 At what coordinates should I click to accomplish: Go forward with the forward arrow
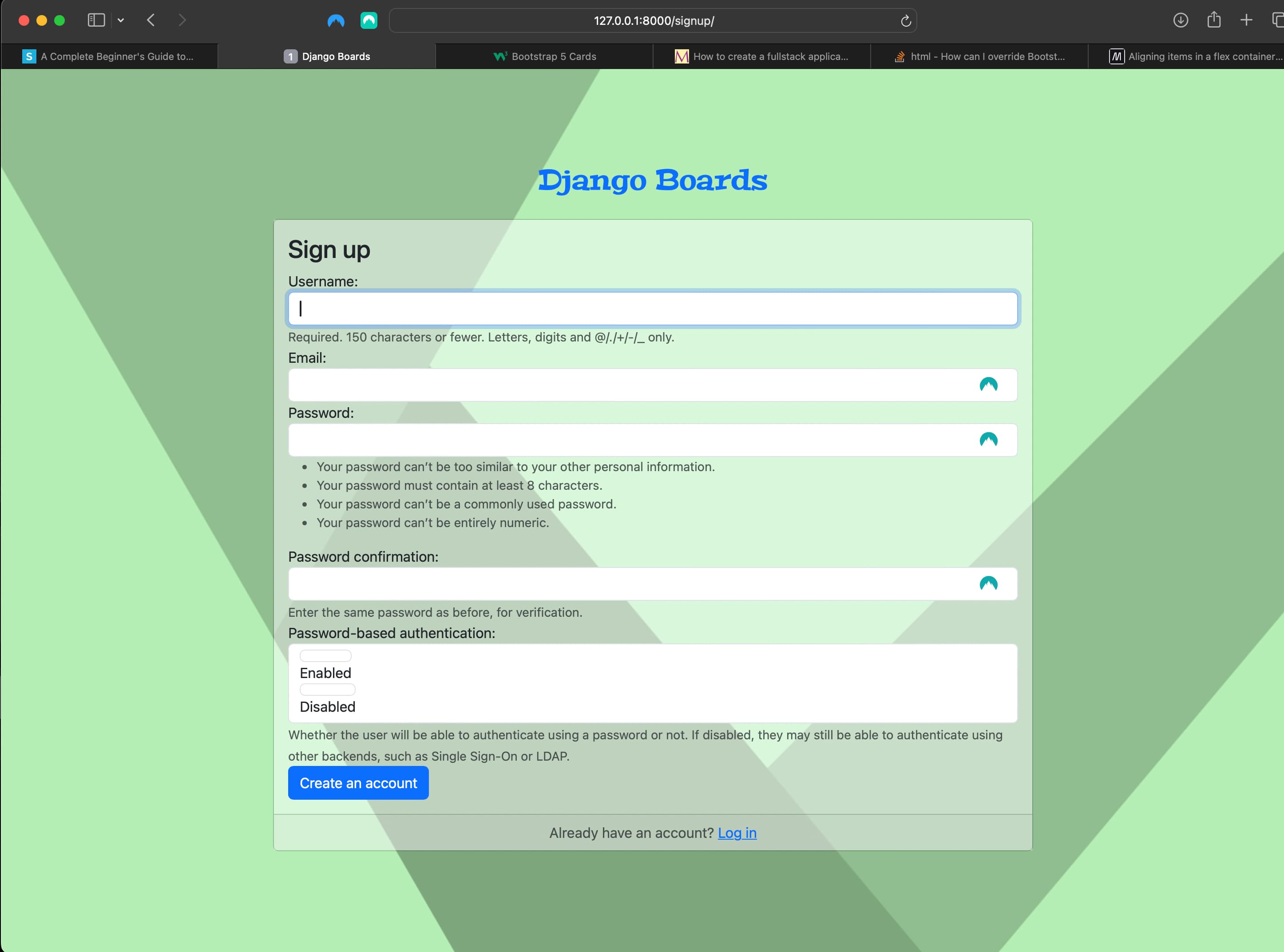[x=182, y=20]
